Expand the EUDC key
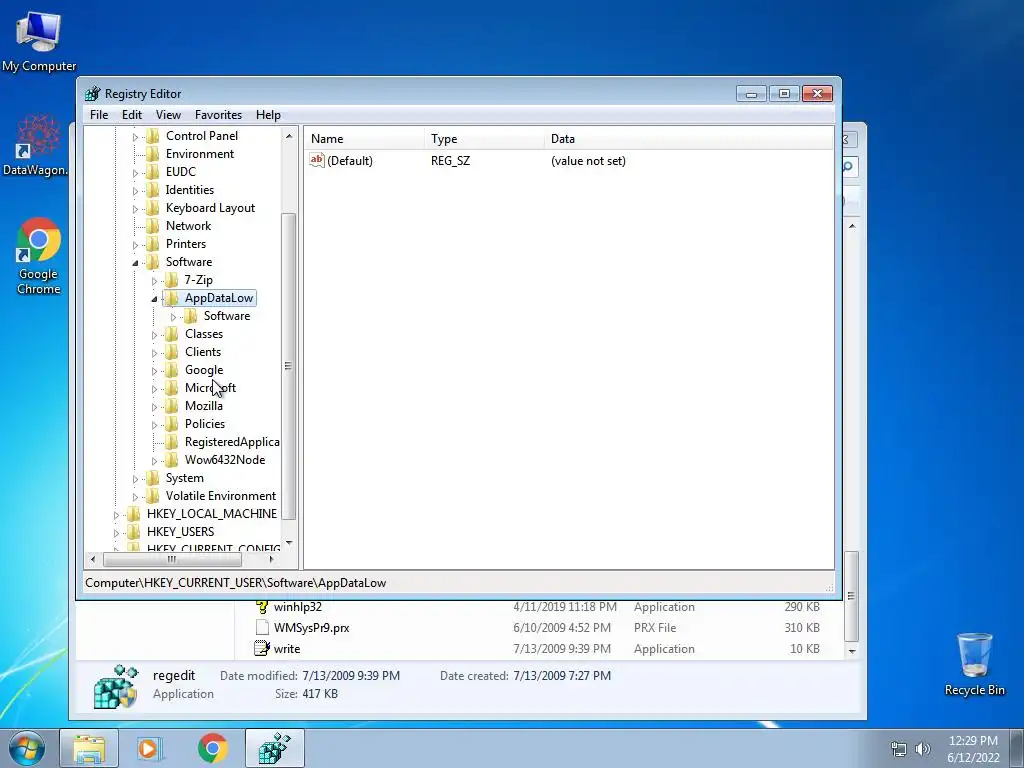Viewport: 1024px width, 768px height. tap(135, 173)
